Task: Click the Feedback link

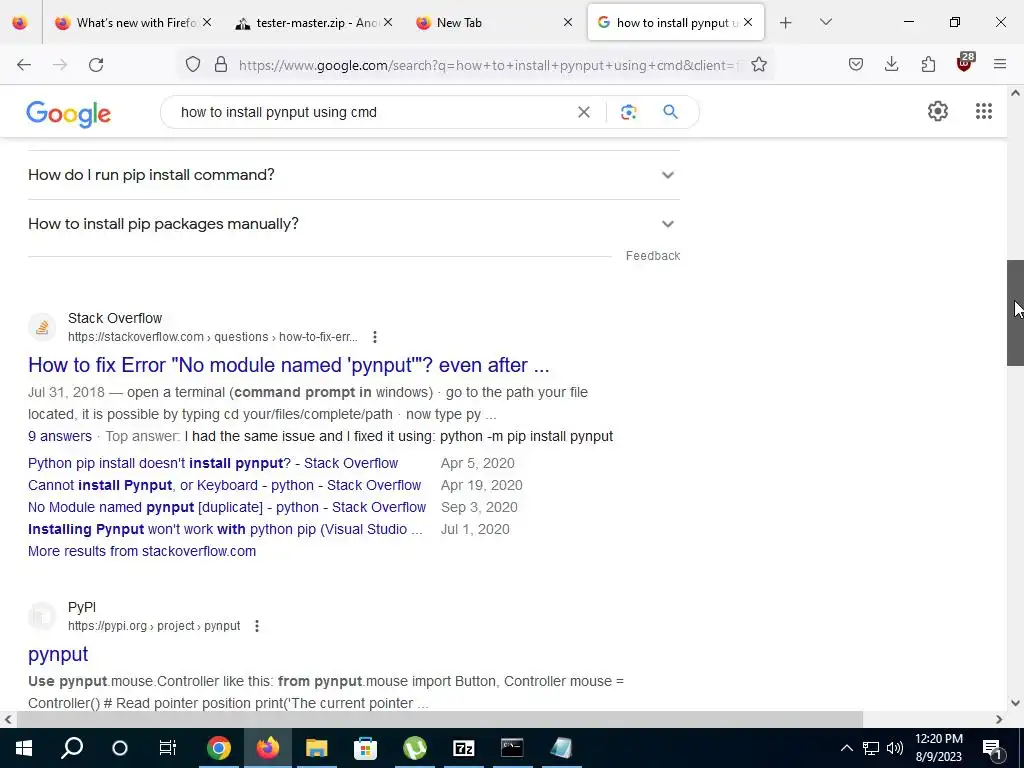Action: [x=652, y=256]
